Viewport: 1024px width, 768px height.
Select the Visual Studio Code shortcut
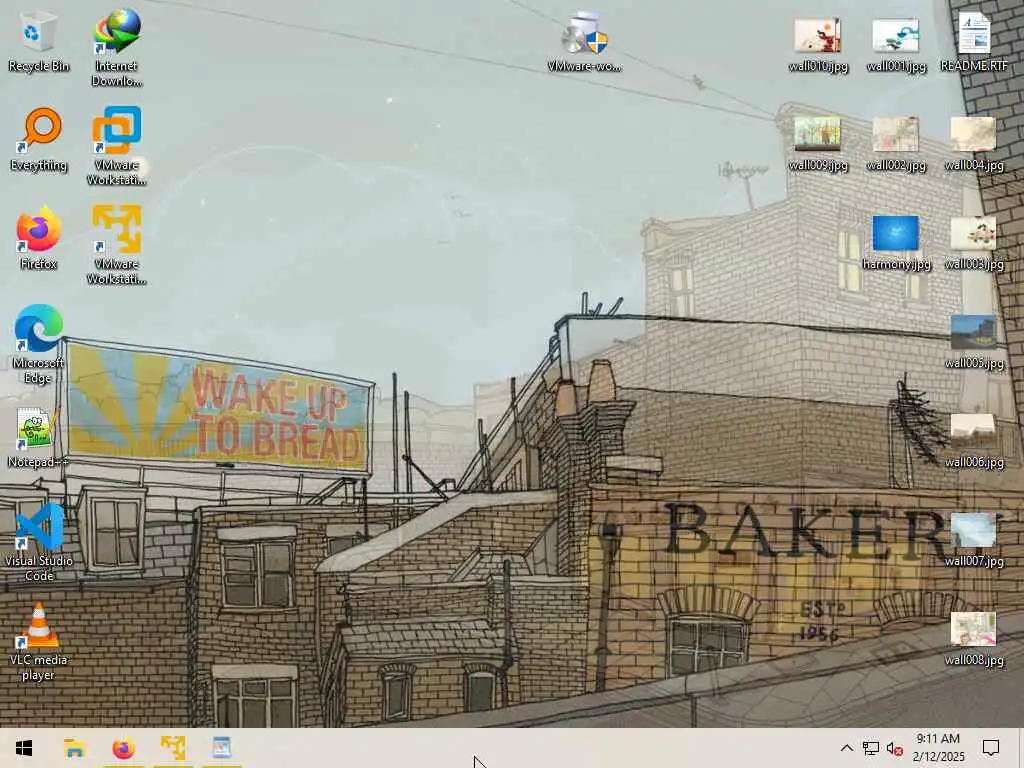39,541
